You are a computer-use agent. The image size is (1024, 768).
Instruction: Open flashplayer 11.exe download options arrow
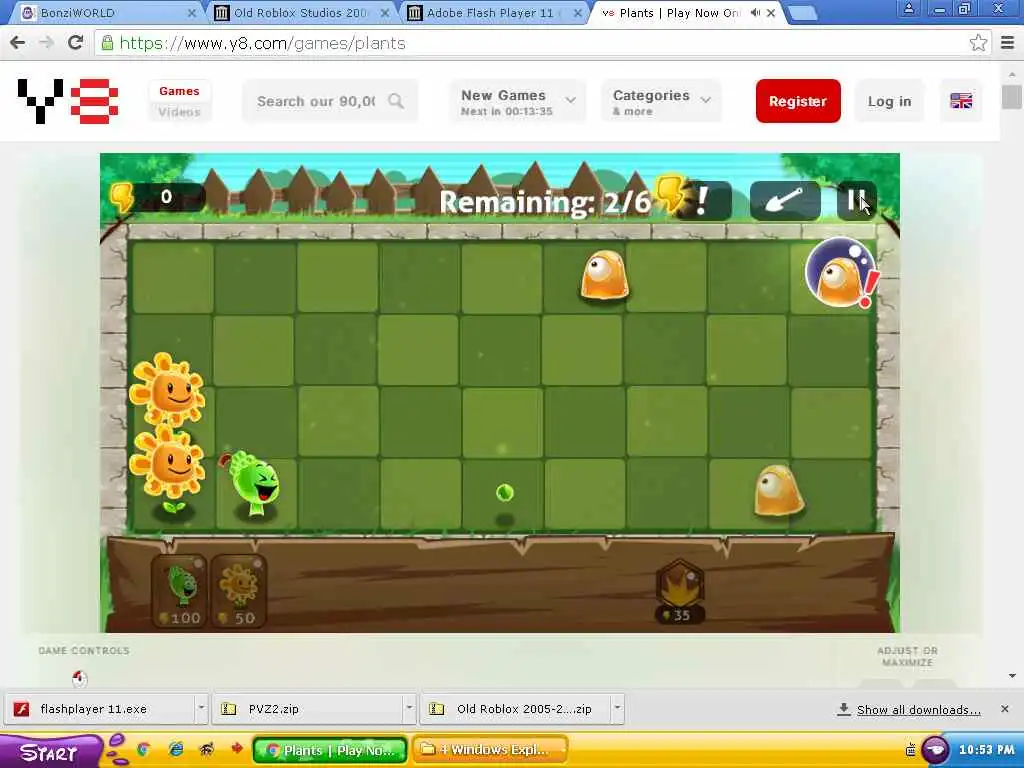click(201, 709)
